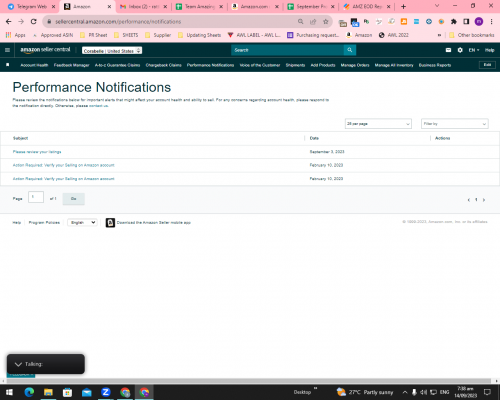Image resolution: width=500 pixels, height=400 pixels.
Task: Click the Edit button in nav bar
Action: [487, 65]
